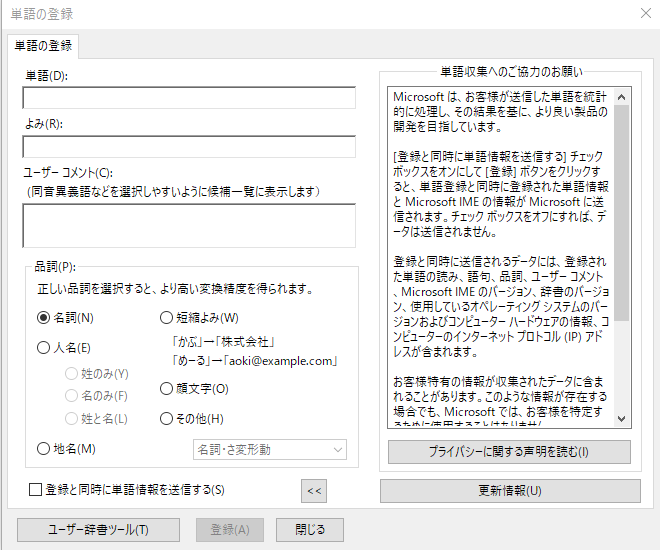Open ユーザー辞書ツール(T)
660x550 pixels.
(x=98, y=529)
